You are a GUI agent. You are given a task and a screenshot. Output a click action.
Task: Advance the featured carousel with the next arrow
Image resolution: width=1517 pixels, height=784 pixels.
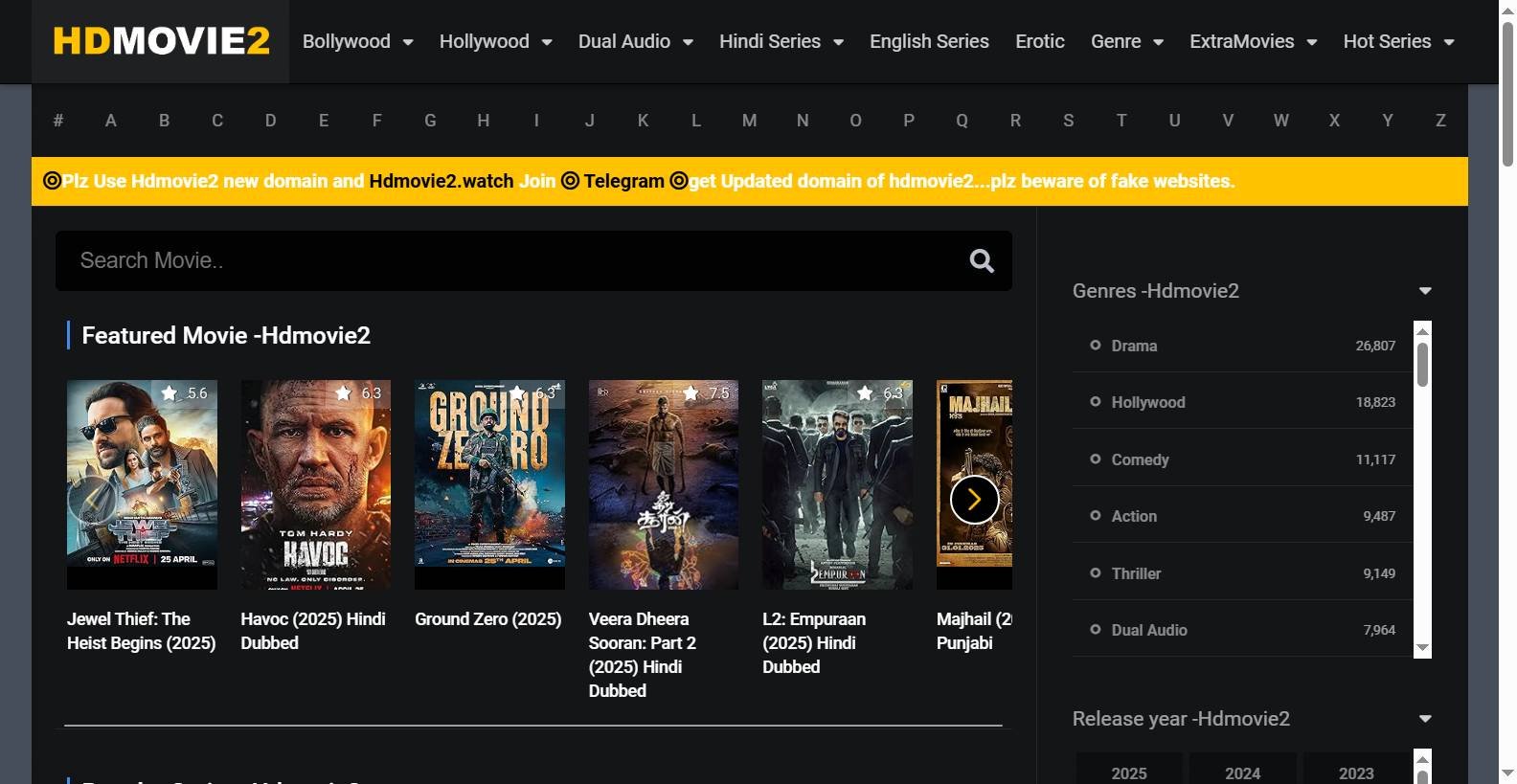click(974, 500)
